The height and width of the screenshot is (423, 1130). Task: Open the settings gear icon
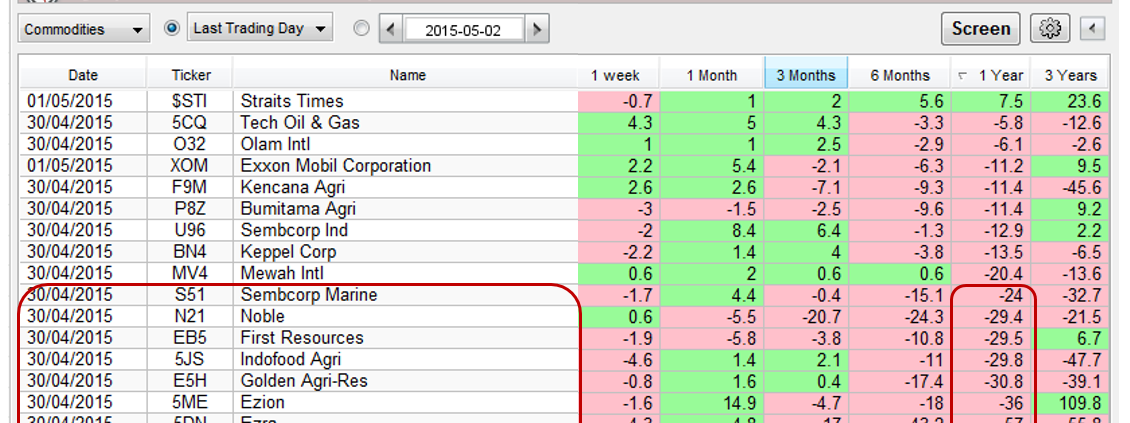click(1050, 29)
